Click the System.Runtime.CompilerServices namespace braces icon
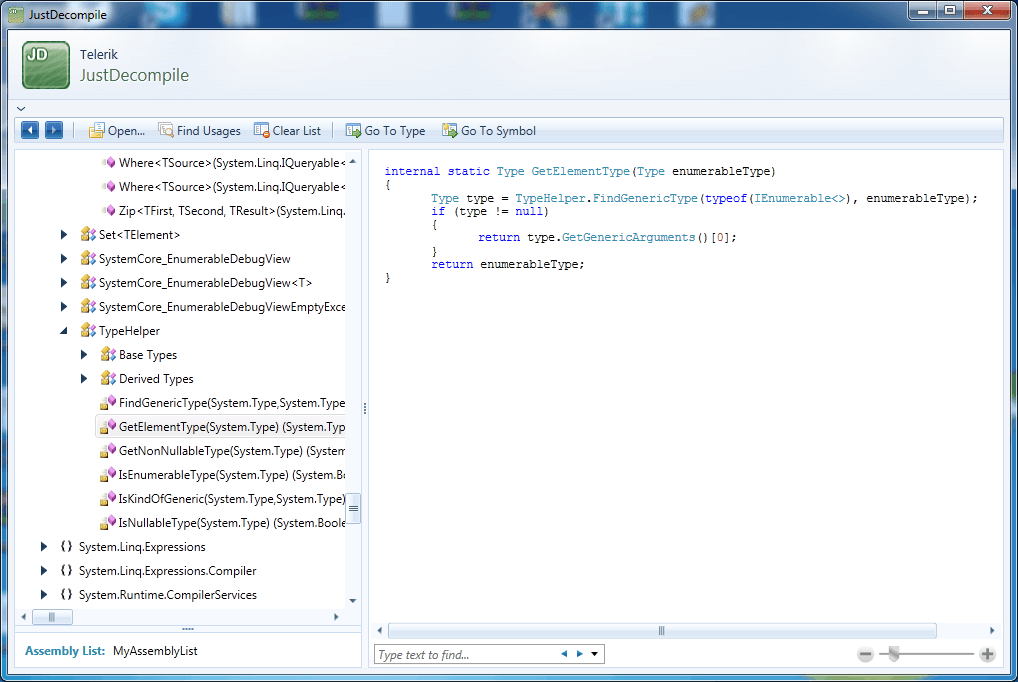This screenshot has width=1018, height=682. coord(66,595)
